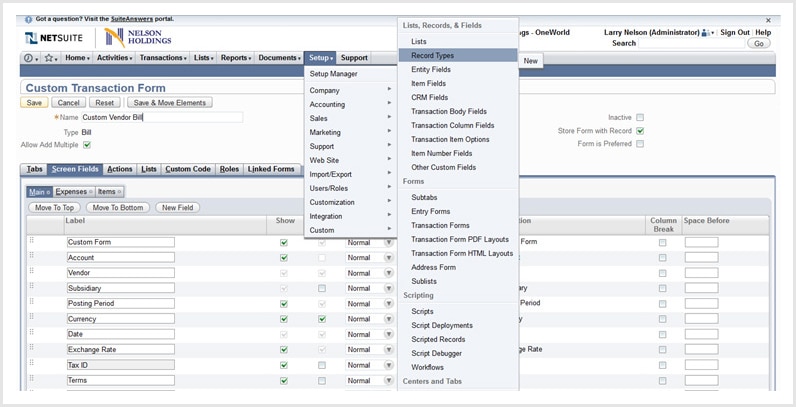Enable the Form is Preferred checkbox
The width and height of the screenshot is (796, 407).
[640, 144]
